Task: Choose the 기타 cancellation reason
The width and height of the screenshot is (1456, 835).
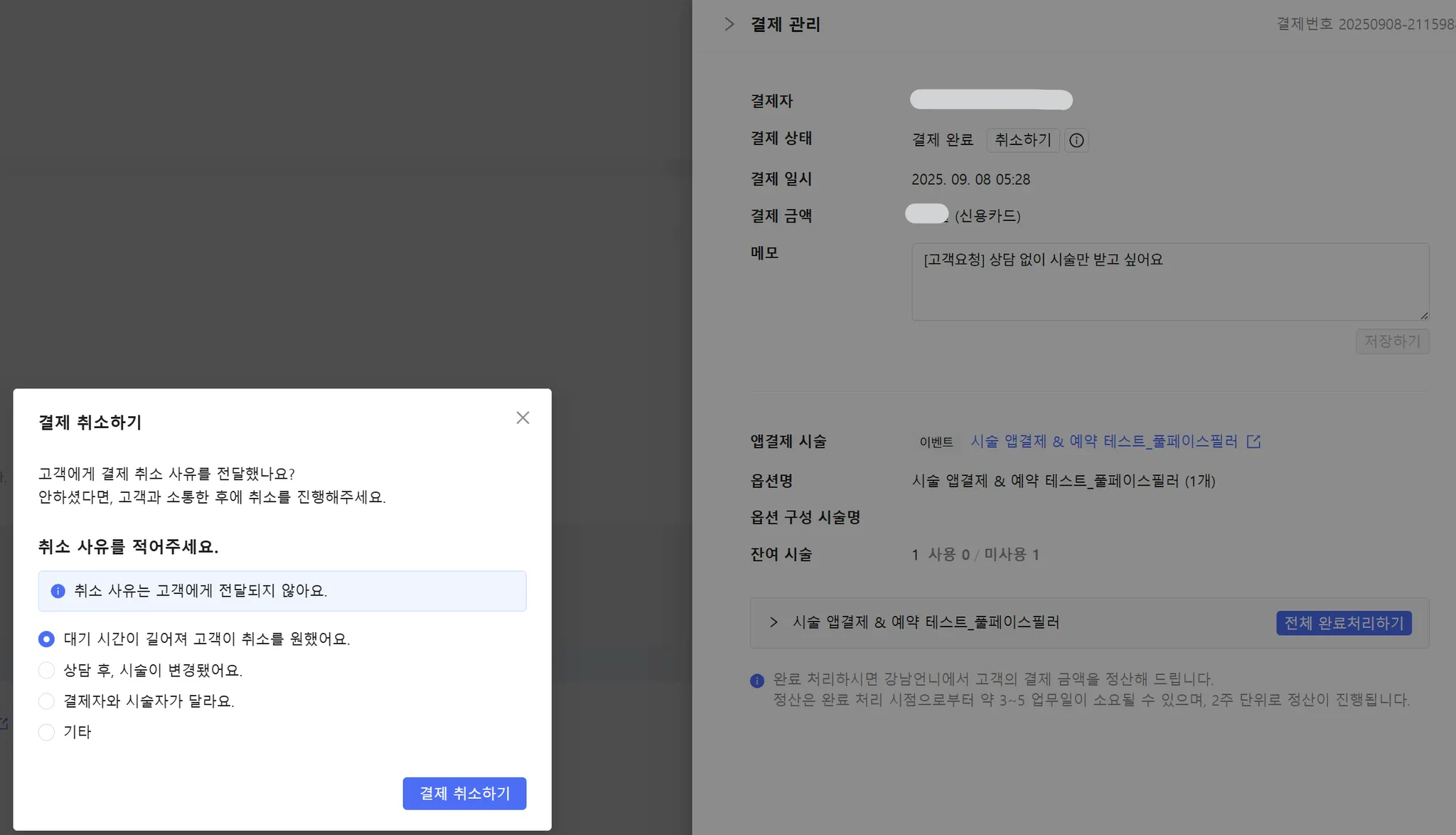Action: (x=46, y=732)
